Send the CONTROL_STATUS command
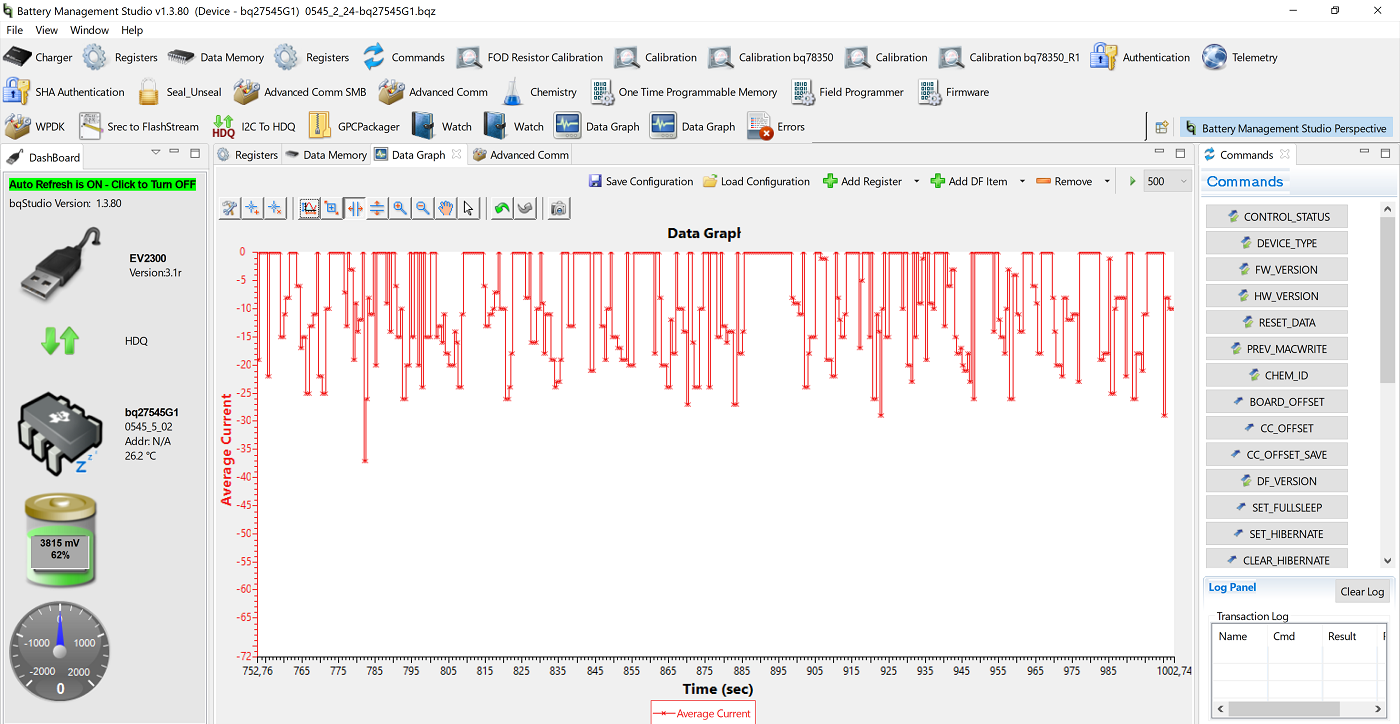 click(1277, 217)
